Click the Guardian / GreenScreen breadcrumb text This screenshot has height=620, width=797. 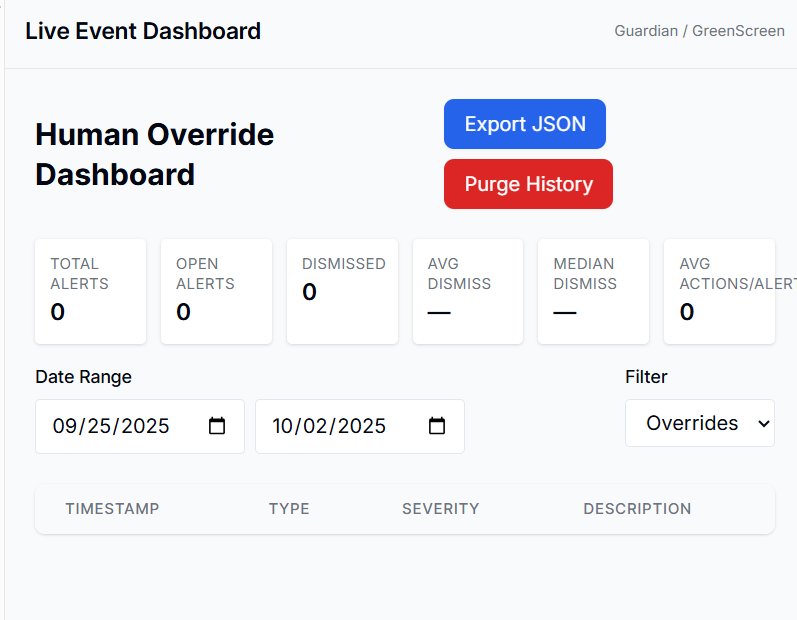(699, 31)
